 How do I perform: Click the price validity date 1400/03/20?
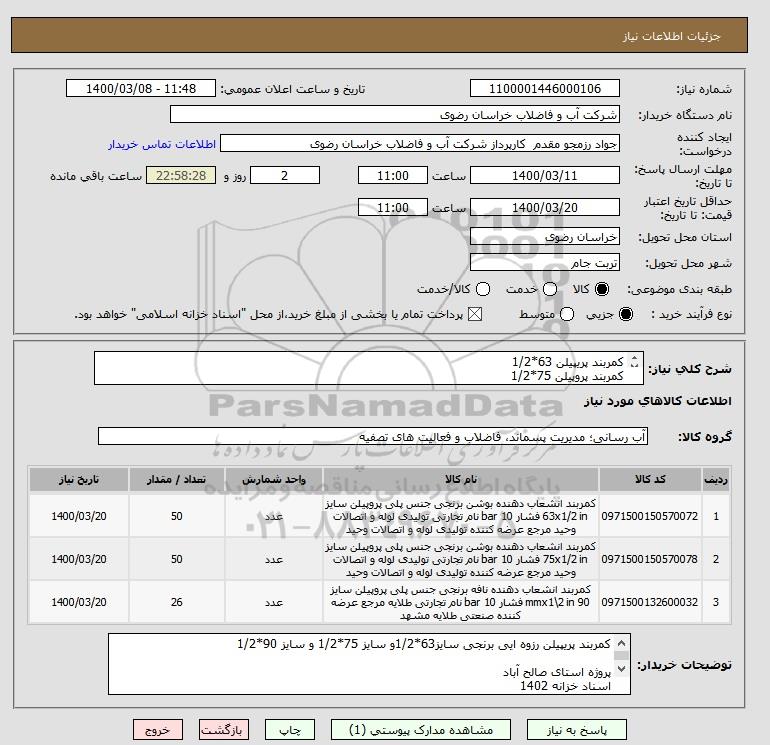point(545,207)
